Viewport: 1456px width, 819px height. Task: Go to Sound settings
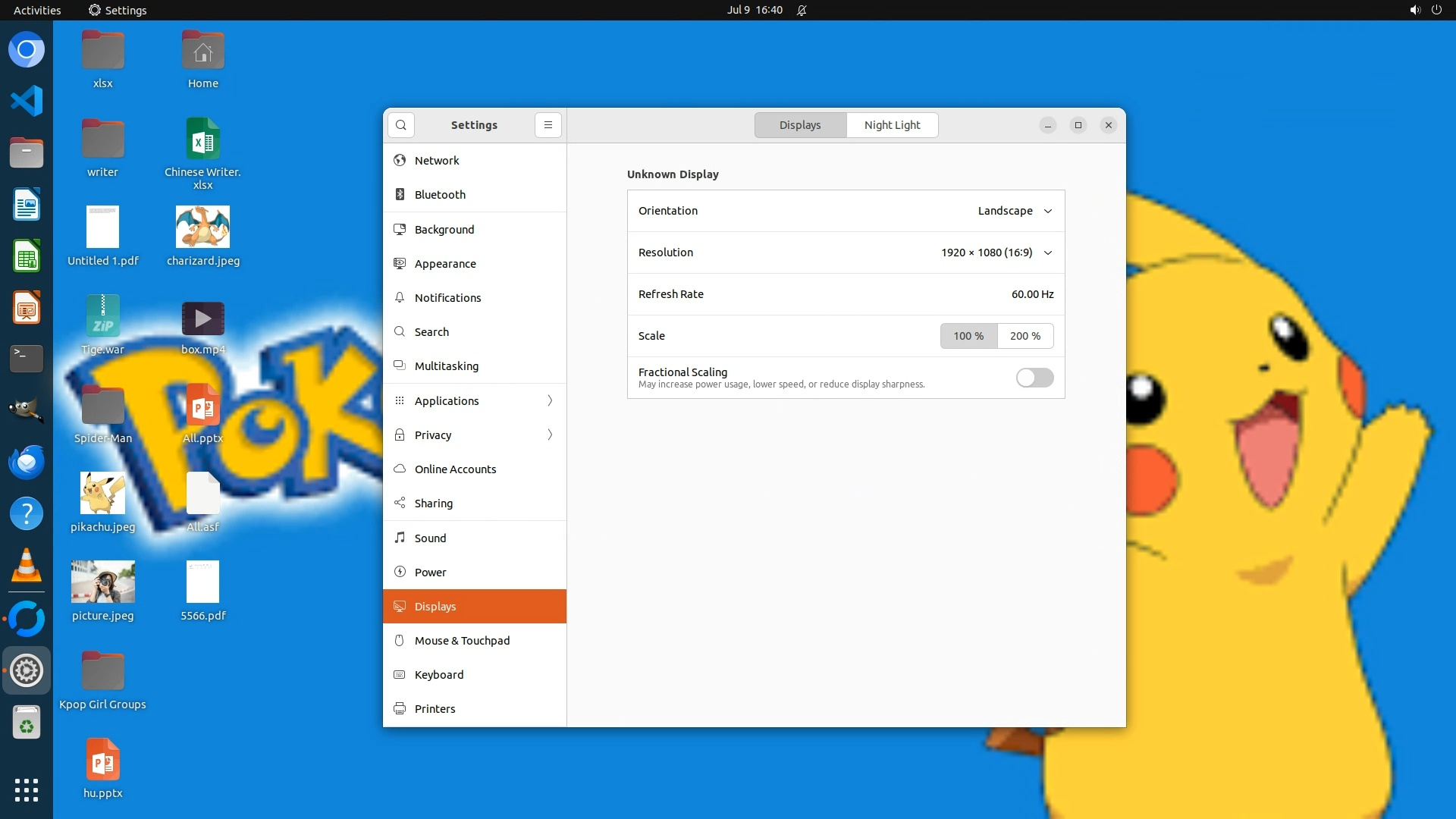tap(430, 538)
